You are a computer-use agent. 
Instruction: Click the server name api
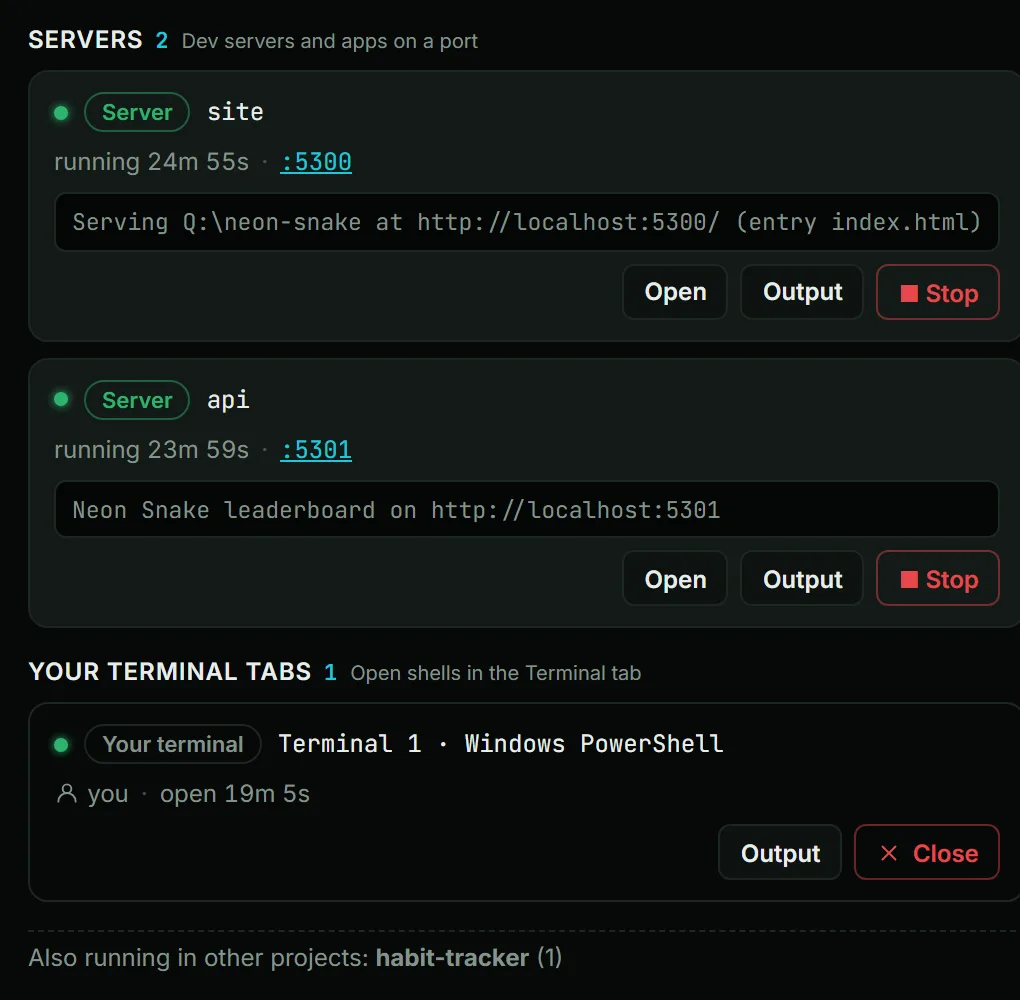228,400
